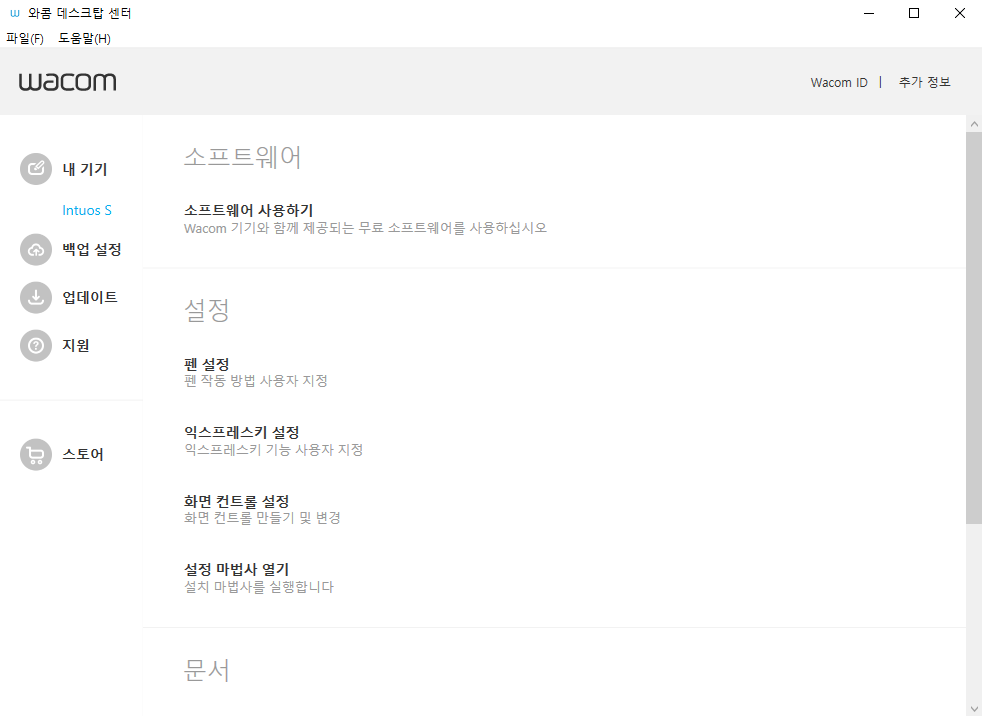Click the 백업 설정 cloud upload icon
Viewport: 982px width, 716px height.
[36, 249]
